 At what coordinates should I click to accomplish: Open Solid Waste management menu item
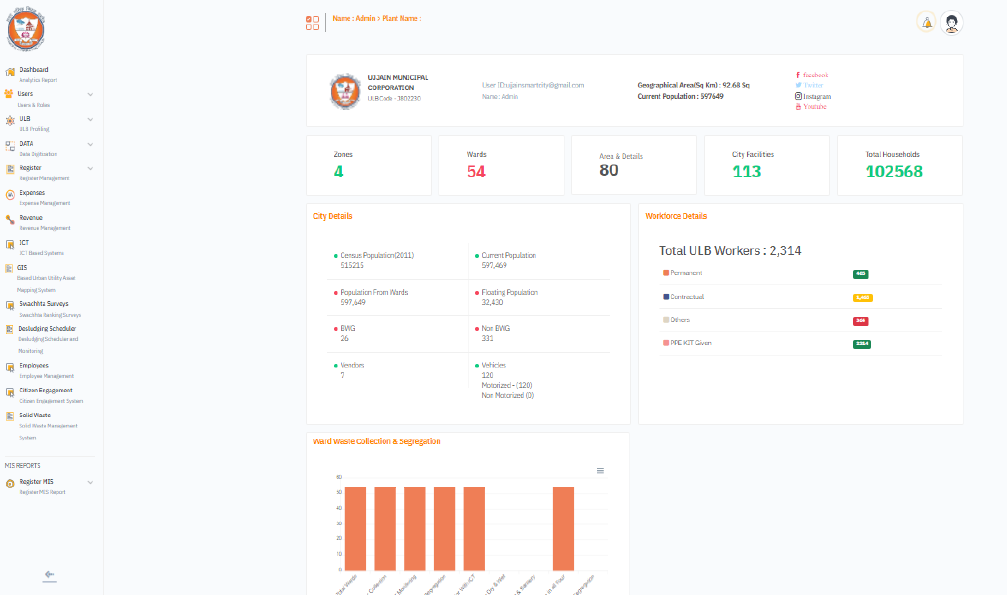tap(35, 415)
